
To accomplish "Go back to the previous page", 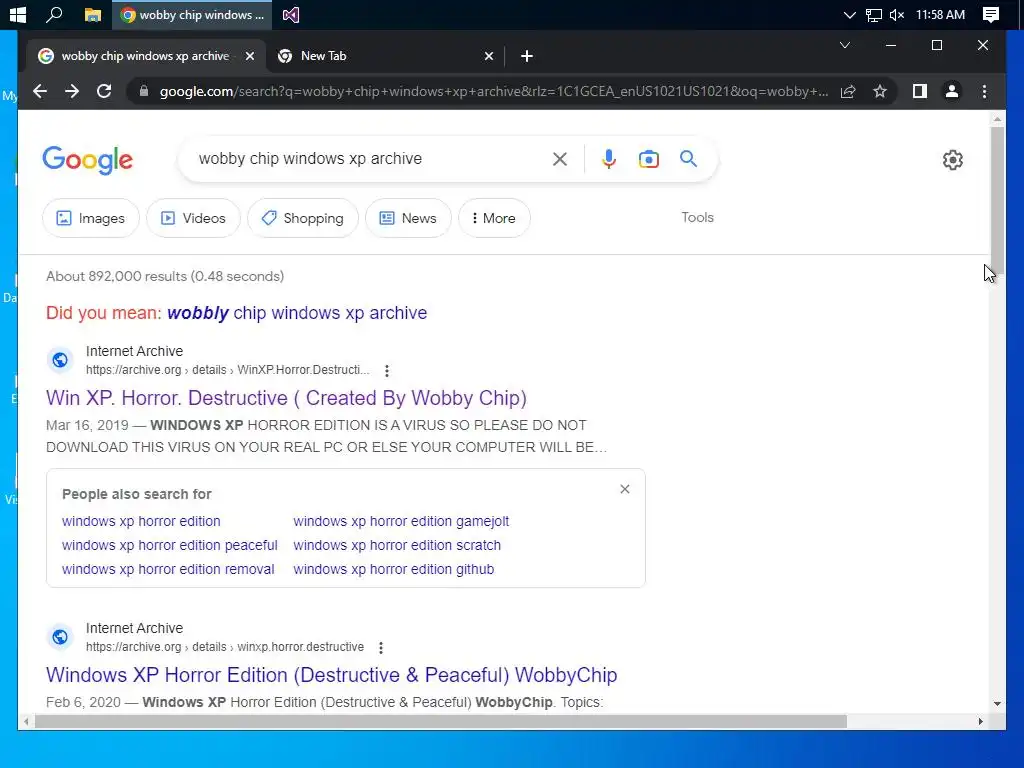I will click(x=40, y=91).
